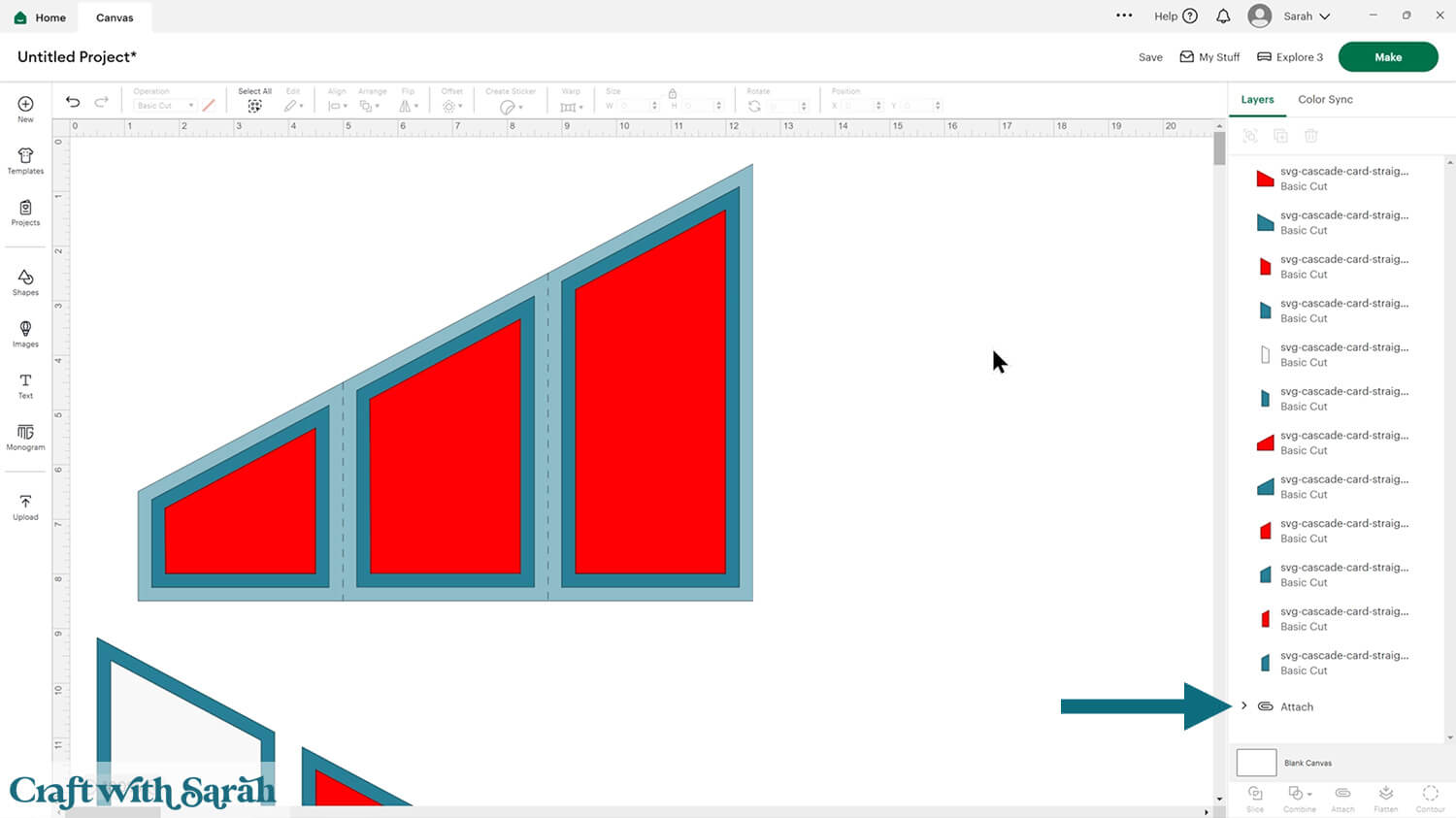Switch to the Home tab

tap(40, 17)
